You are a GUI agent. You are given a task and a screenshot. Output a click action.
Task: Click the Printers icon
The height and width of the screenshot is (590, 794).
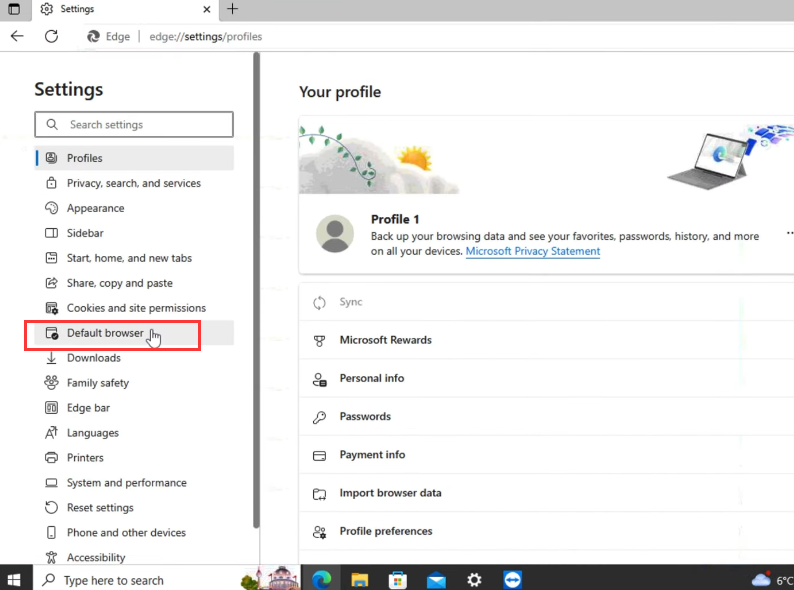(51, 458)
